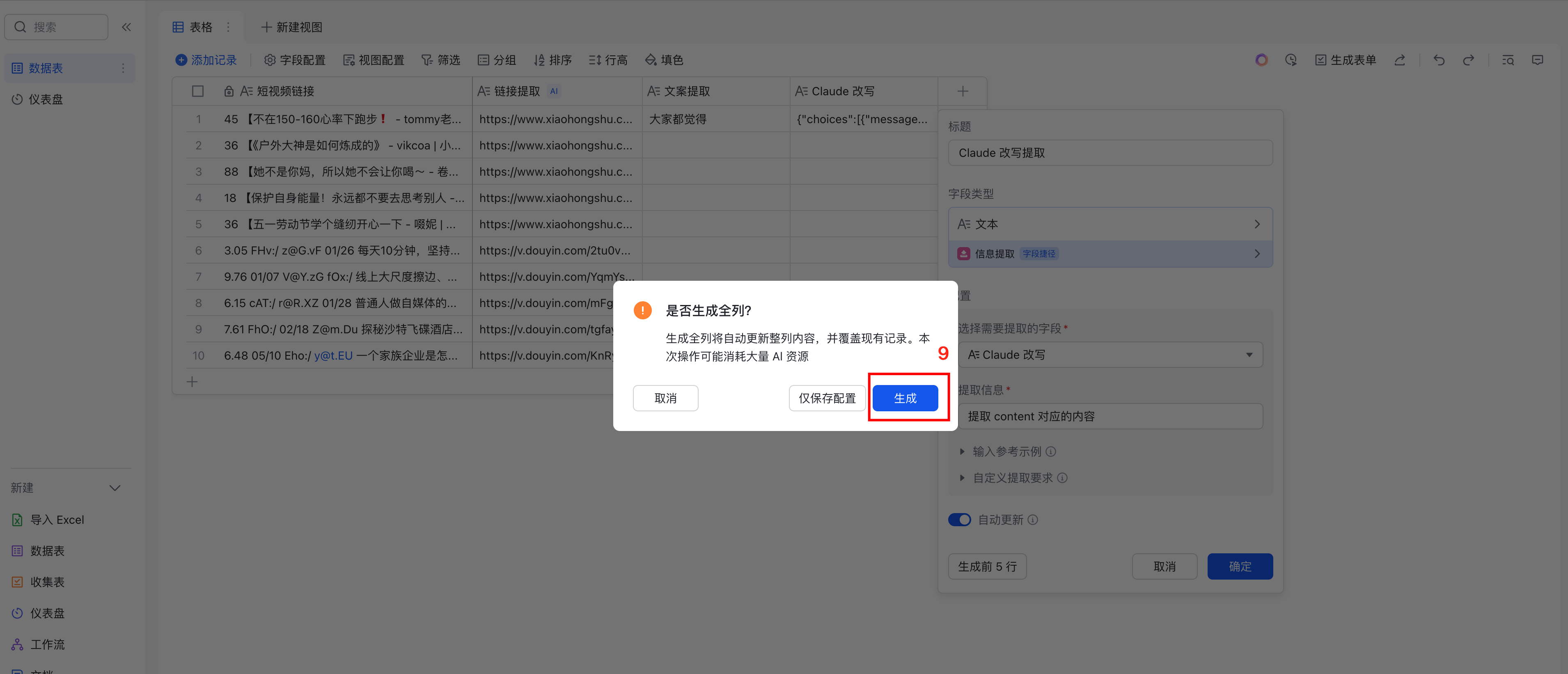This screenshot has height=674, width=1568.
Task: Collapse the 新建 section chevron
Action: click(x=115, y=488)
